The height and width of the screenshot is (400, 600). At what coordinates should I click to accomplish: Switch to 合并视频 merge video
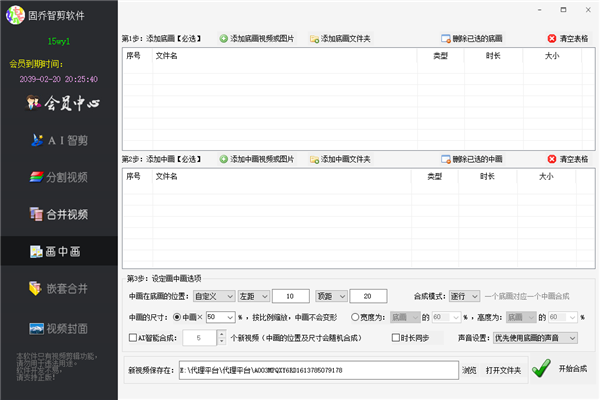coord(59,214)
